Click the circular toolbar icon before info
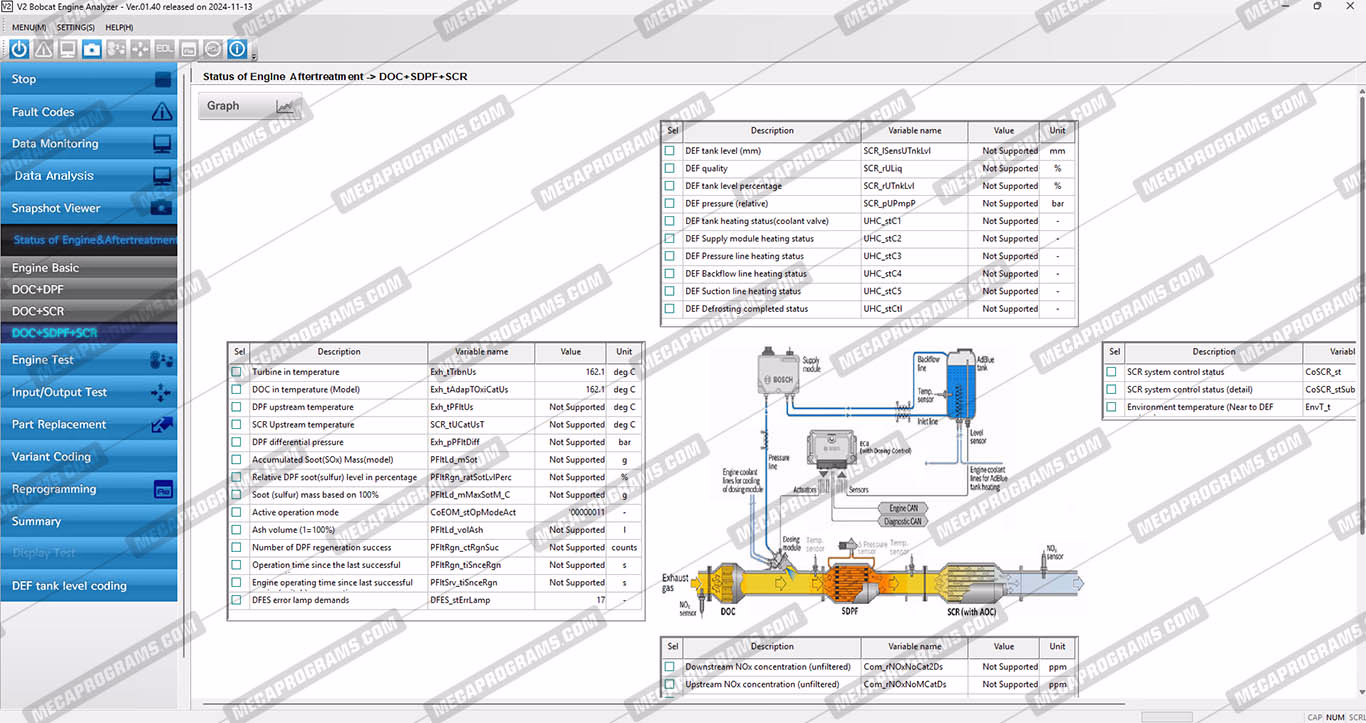1366x723 pixels. [x=213, y=48]
